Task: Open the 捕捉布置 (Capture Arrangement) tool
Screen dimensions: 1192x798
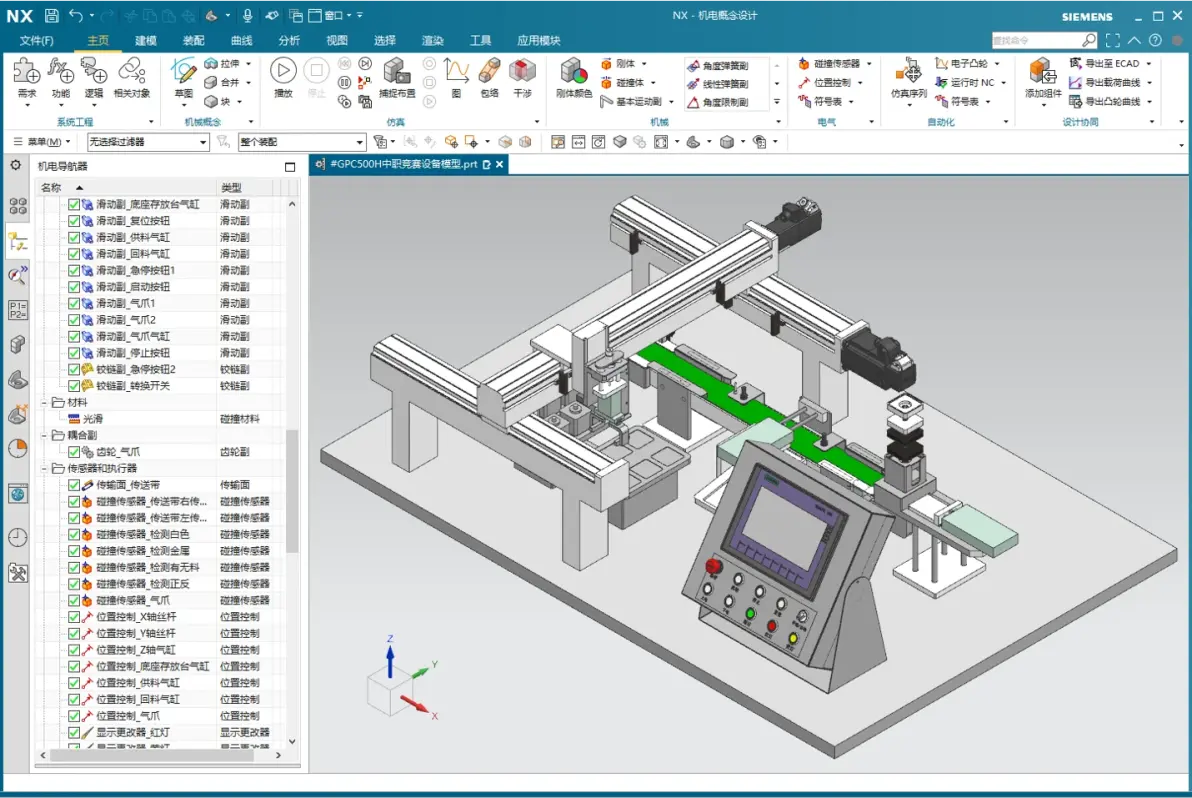Action: coord(397,70)
